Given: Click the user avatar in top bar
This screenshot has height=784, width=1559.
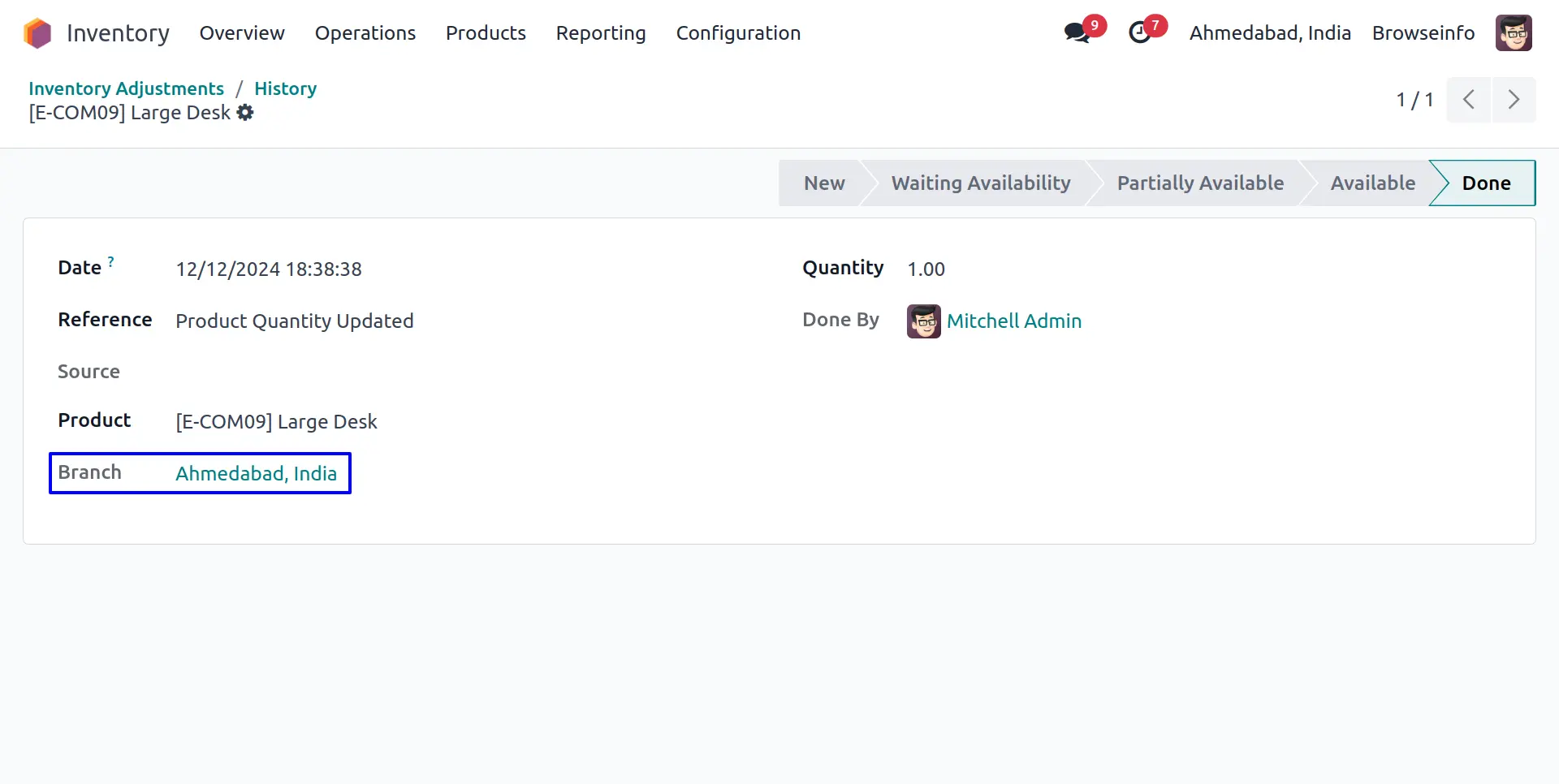Looking at the screenshot, I should click(1514, 33).
